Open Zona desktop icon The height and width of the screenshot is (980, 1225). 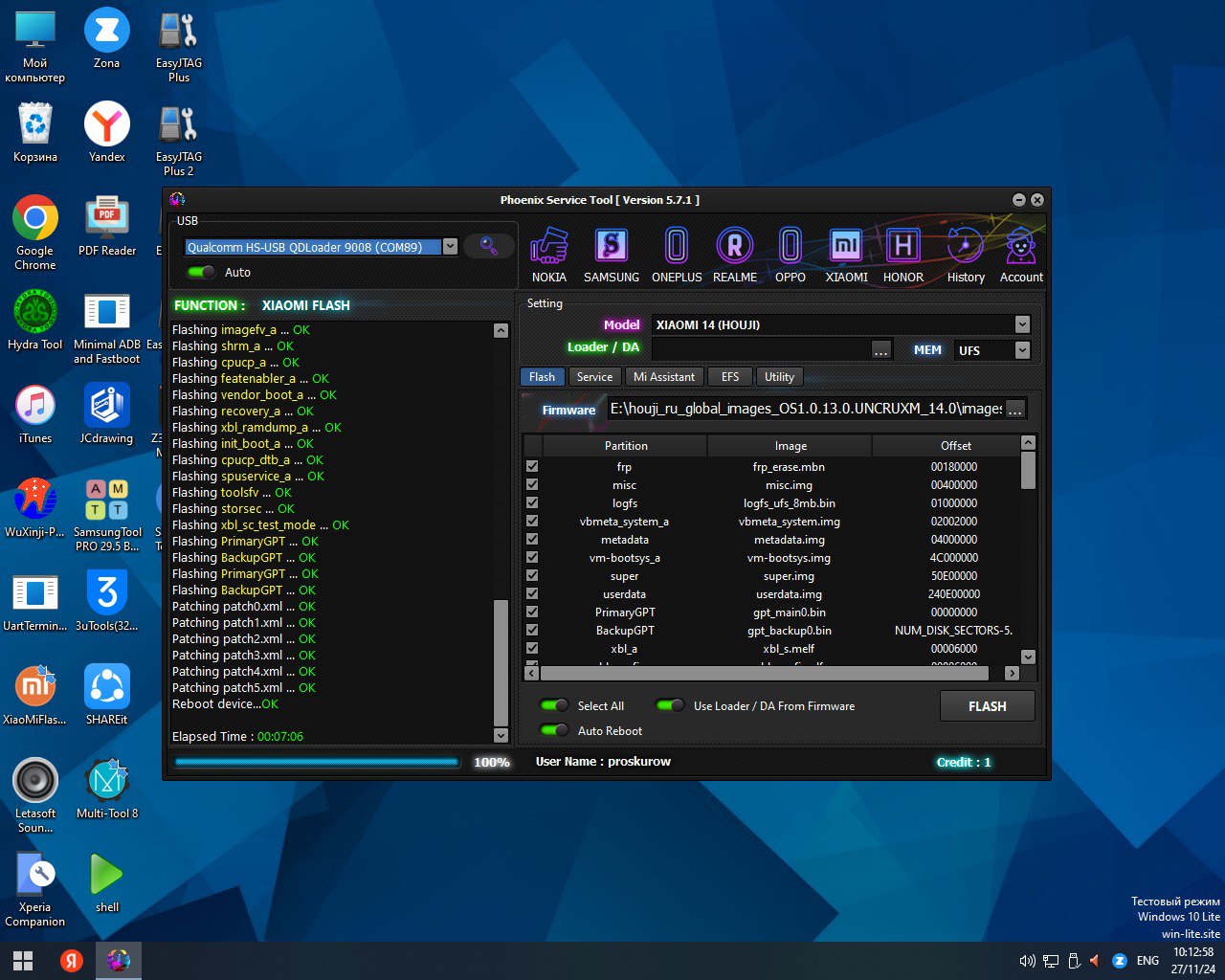pyautogui.click(x=107, y=38)
